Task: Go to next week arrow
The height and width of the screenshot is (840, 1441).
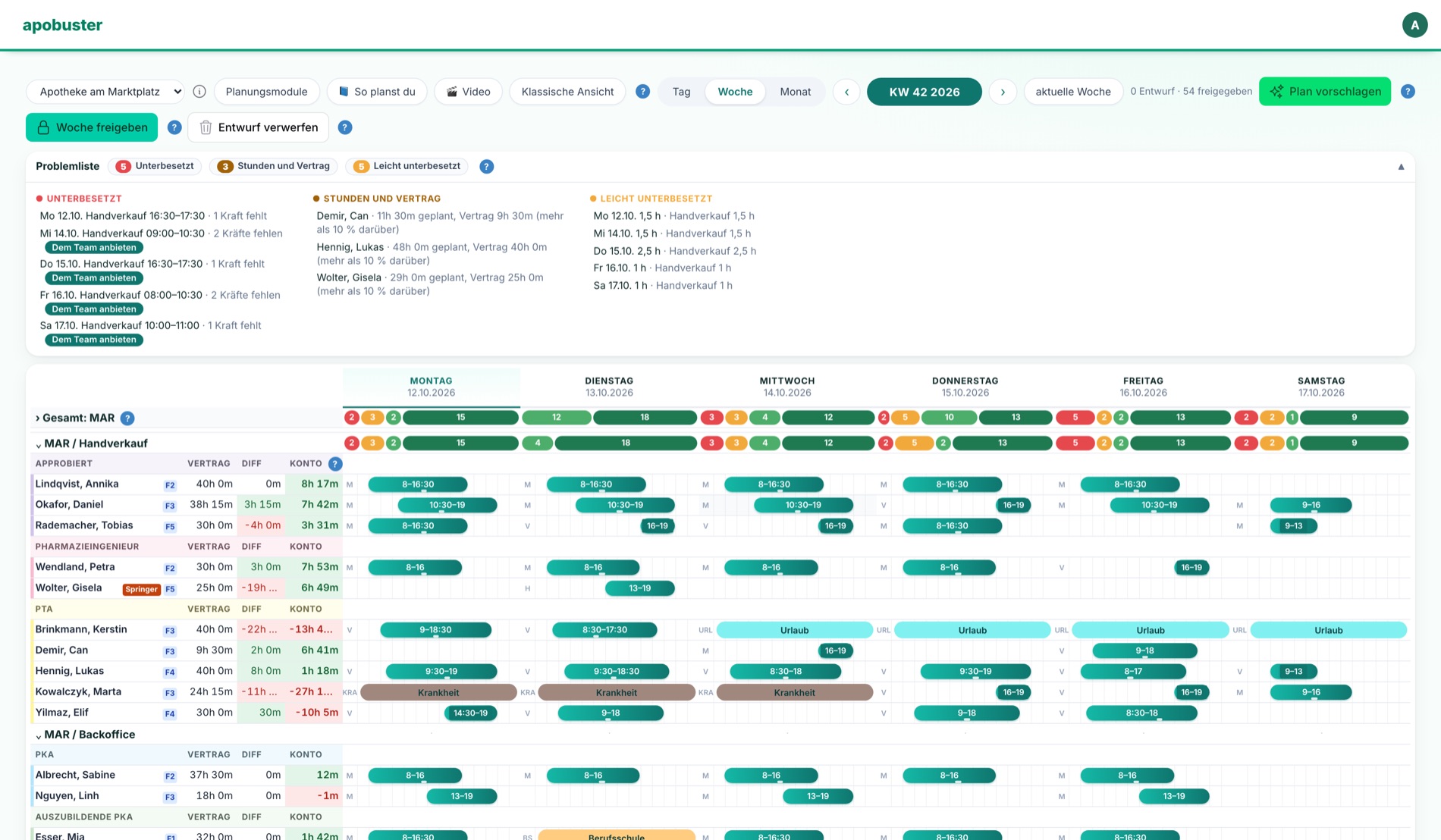Action: (x=1003, y=92)
